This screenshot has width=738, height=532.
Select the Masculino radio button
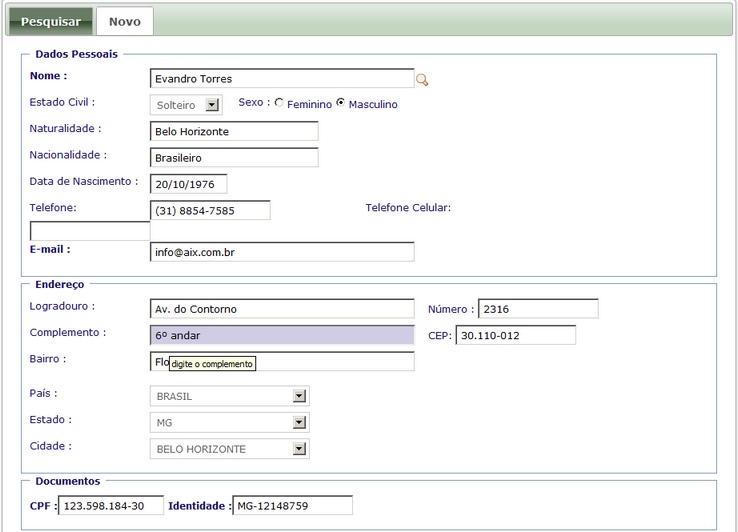[x=341, y=103]
